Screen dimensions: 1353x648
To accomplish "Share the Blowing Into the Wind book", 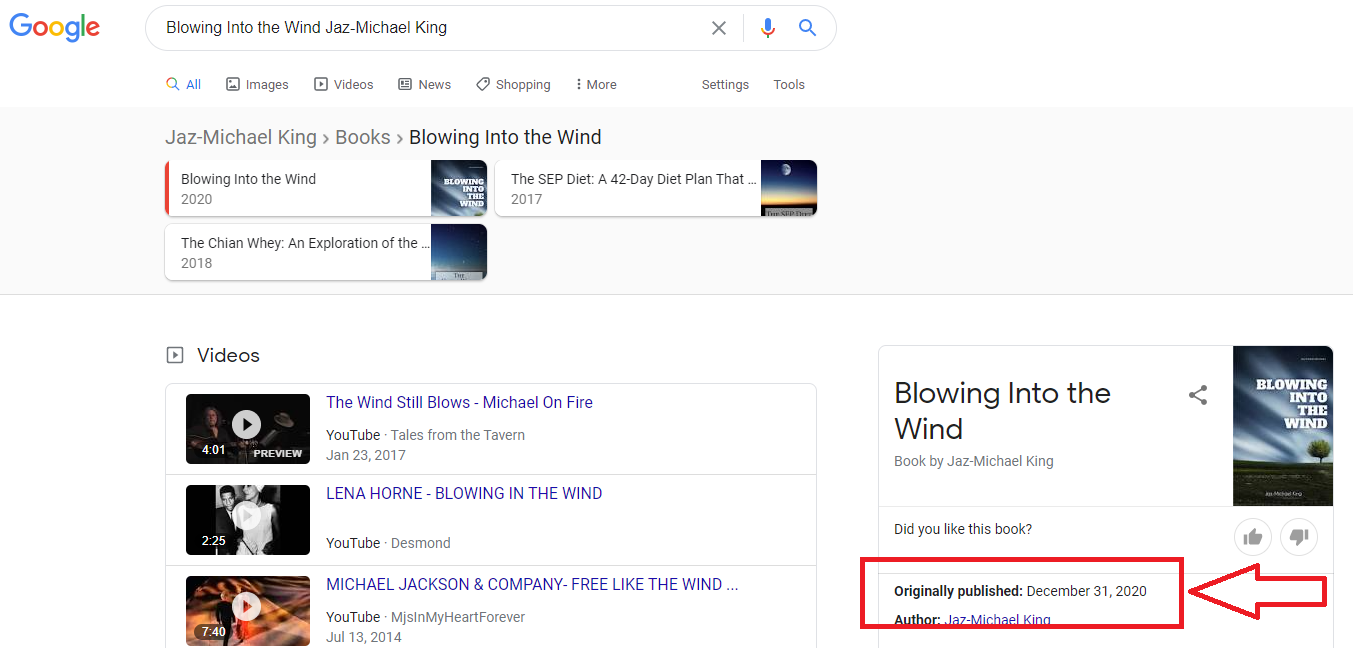I will [x=1197, y=395].
